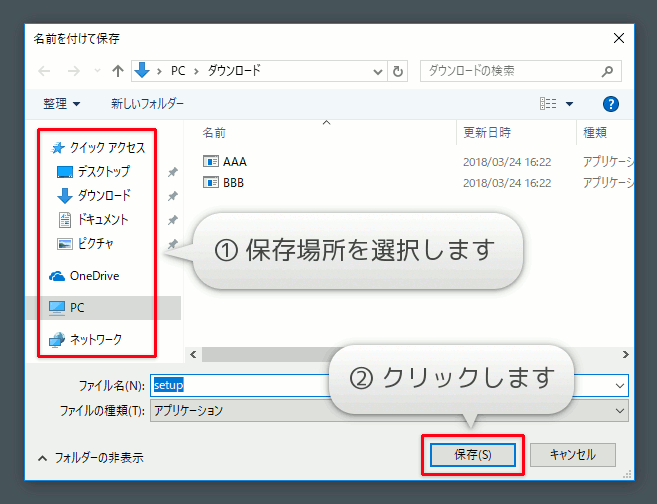Collapse folders via フォルダーの非表示
This screenshot has width=657, height=504.
(x=90, y=457)
